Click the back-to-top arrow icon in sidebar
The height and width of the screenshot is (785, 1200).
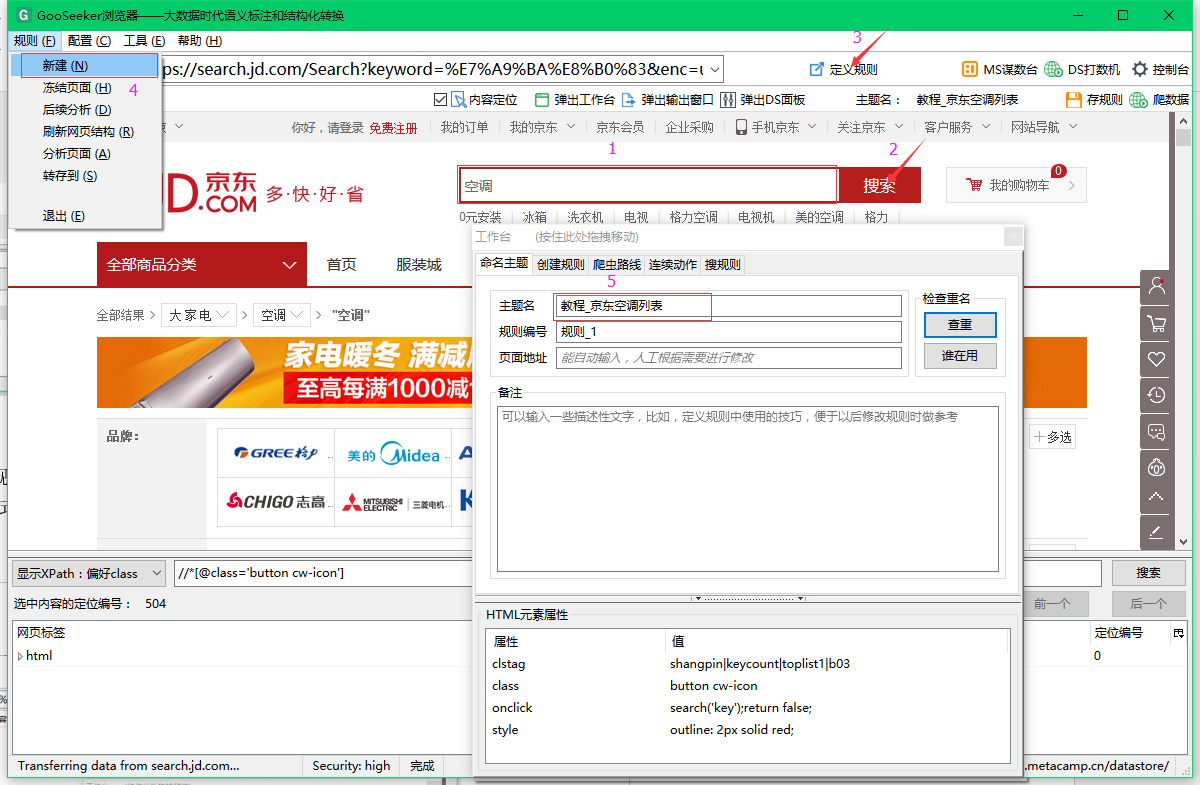coord(1157,497)
